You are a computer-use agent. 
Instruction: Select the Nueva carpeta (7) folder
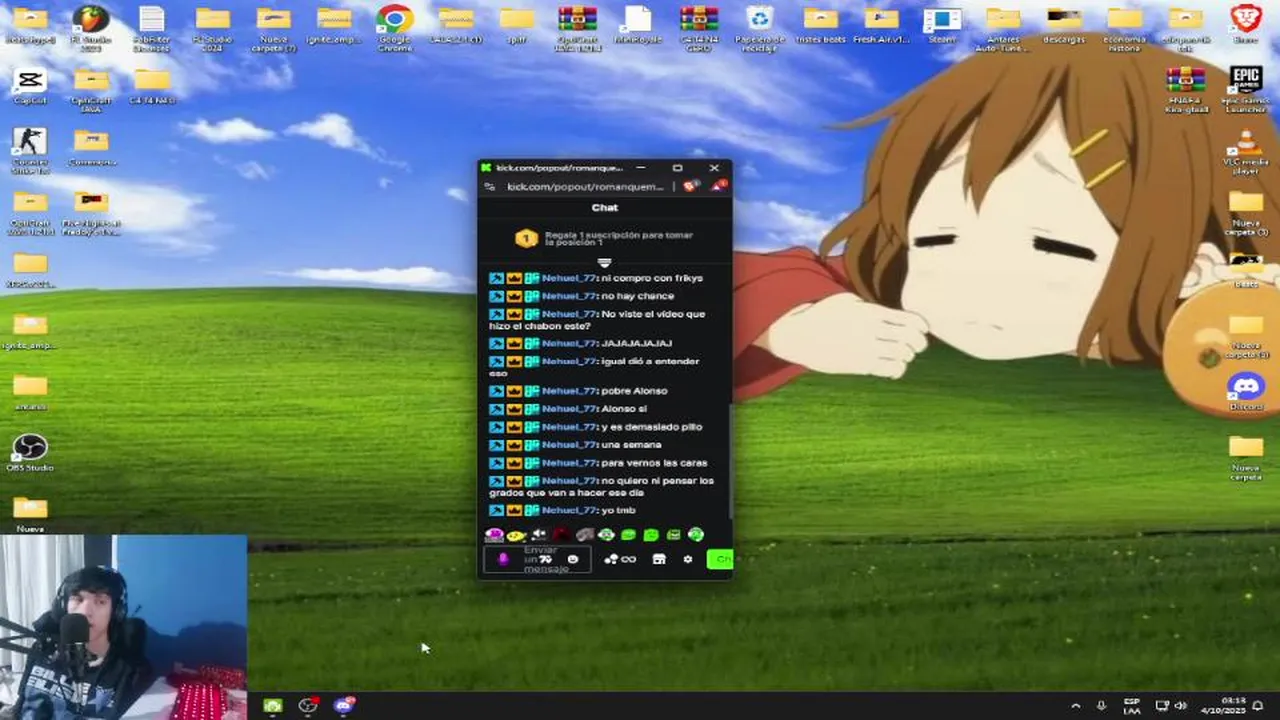273,26
